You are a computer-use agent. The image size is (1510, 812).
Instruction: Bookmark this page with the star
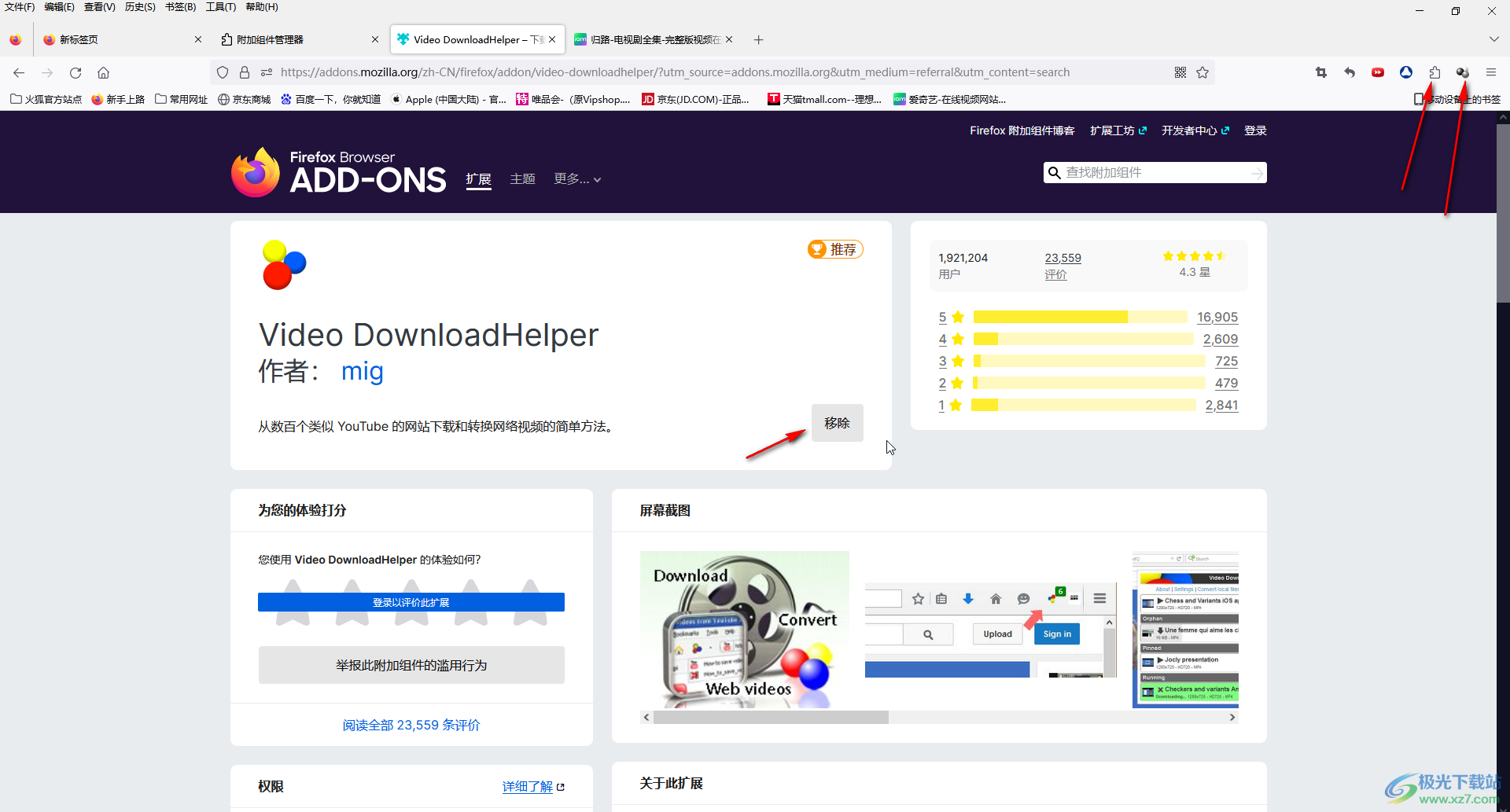coord(1202,72)
